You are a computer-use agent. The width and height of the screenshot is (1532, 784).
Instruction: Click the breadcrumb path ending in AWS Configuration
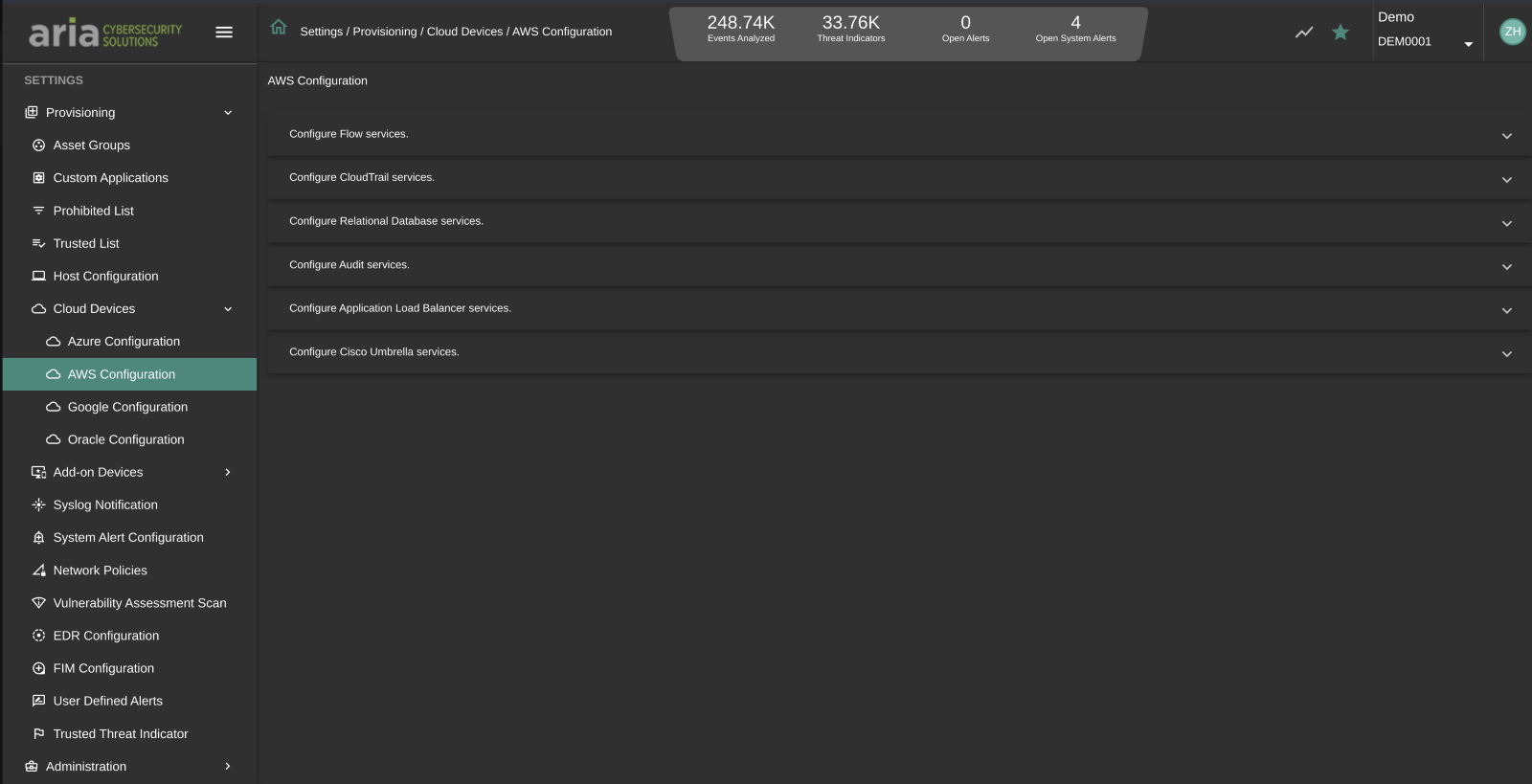[x=456, y=32]
